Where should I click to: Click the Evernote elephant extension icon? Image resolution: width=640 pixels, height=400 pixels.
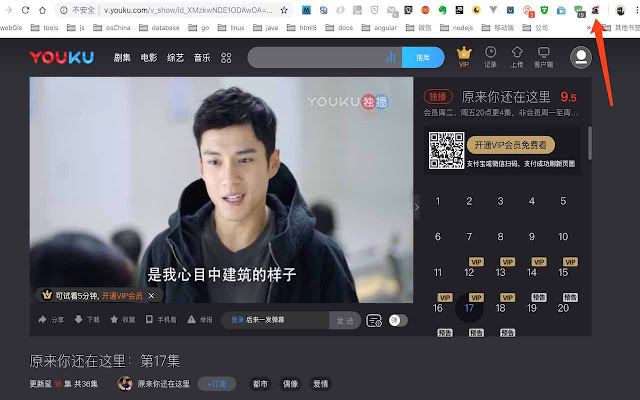(x=442, y=10)
